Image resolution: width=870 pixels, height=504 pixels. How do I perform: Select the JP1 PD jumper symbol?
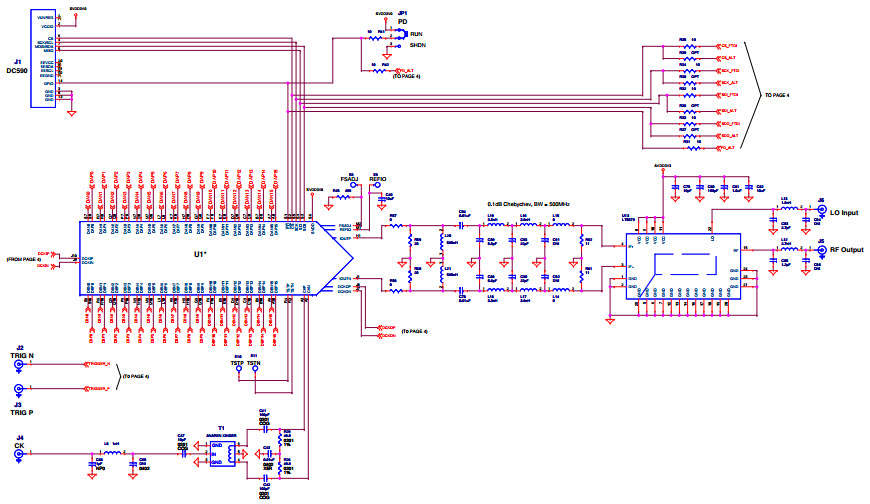pos(401,35)
